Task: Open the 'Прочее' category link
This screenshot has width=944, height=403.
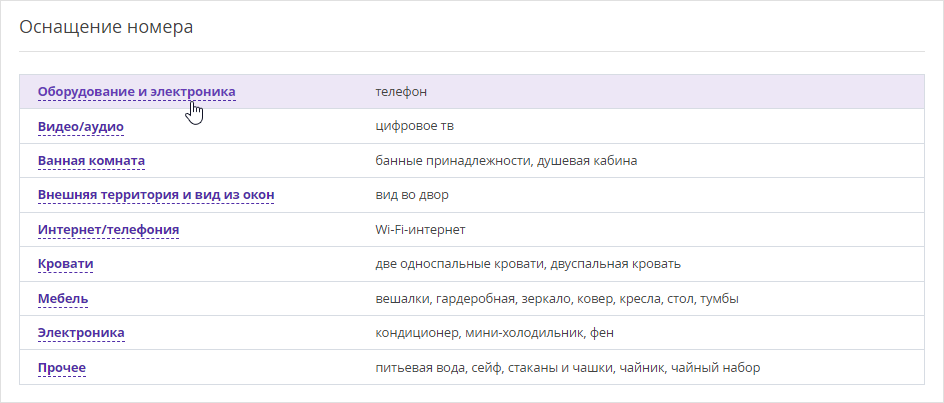Action: click(61, 367)
